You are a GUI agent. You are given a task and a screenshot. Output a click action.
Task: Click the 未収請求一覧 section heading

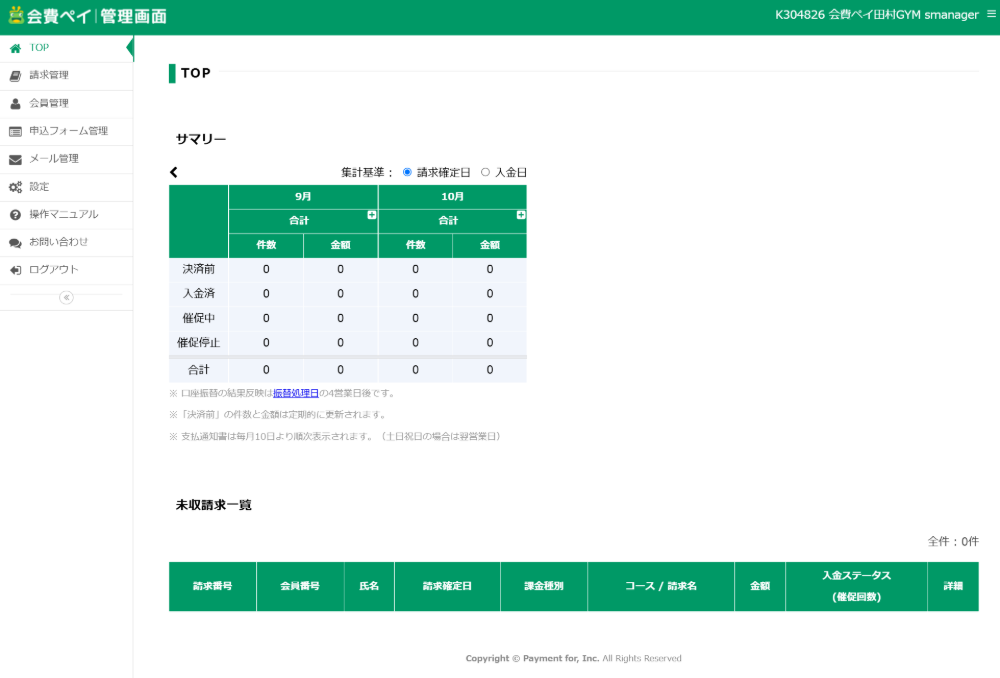point(214,506)
